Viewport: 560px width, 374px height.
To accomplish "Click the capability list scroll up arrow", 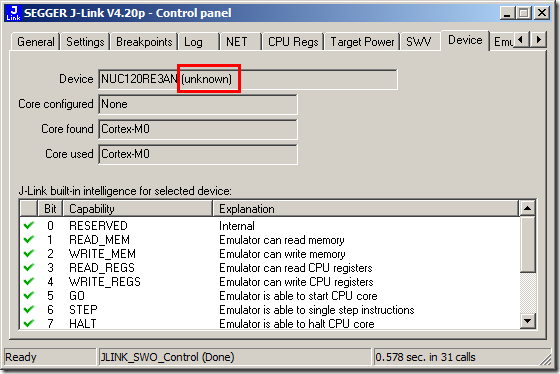I will 528,208.
